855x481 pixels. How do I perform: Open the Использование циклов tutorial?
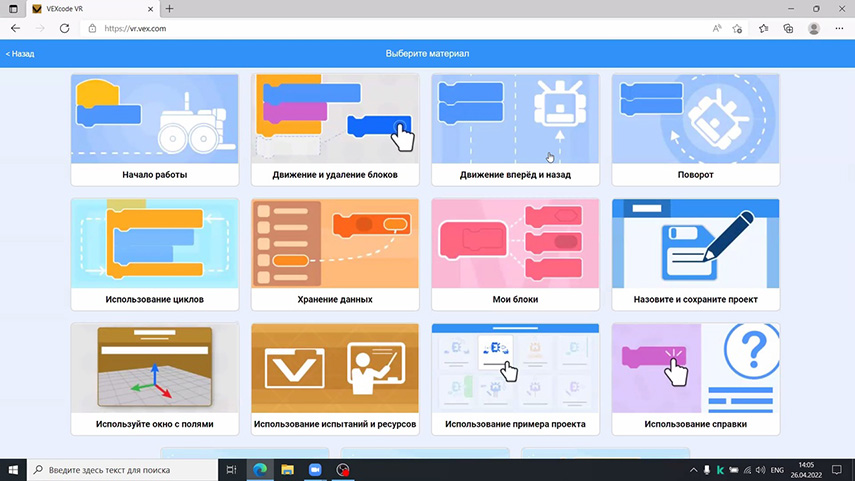tap(155, 254)
